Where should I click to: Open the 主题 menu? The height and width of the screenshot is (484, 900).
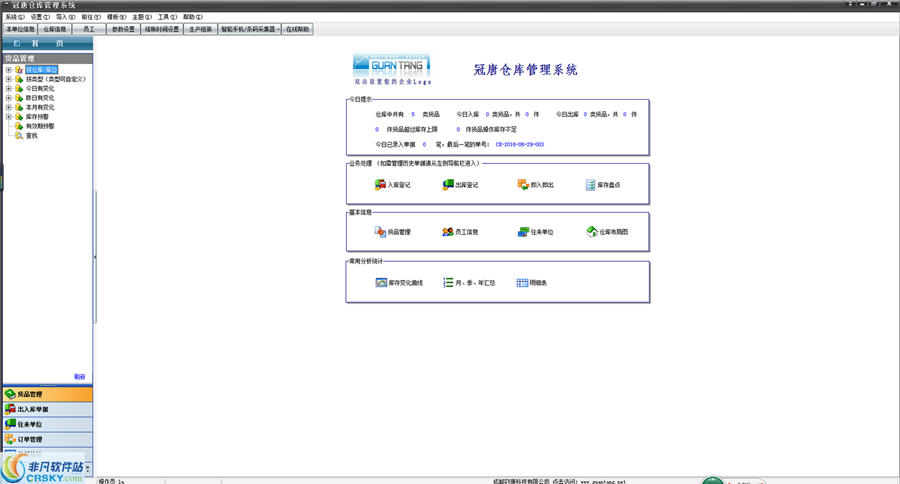pyautogui.click(x=142, y=17)
